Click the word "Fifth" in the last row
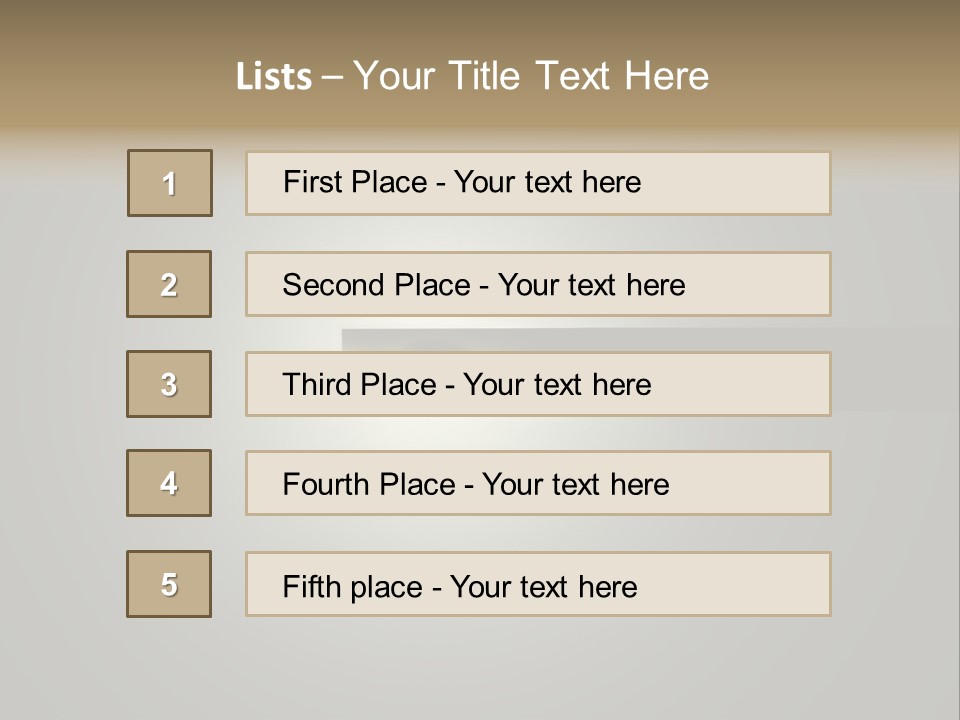Viewport: 960px width, 720px height. (x=312, y=586)
